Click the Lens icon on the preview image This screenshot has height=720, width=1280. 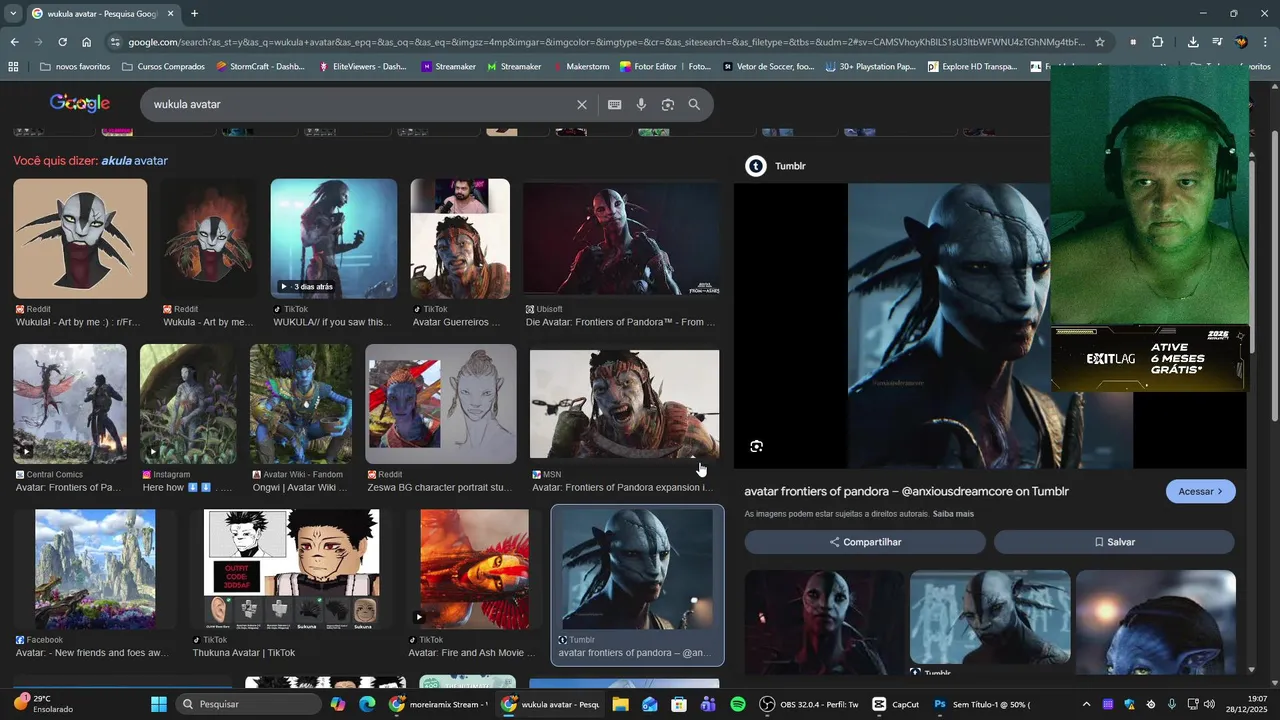pos(756,446)
